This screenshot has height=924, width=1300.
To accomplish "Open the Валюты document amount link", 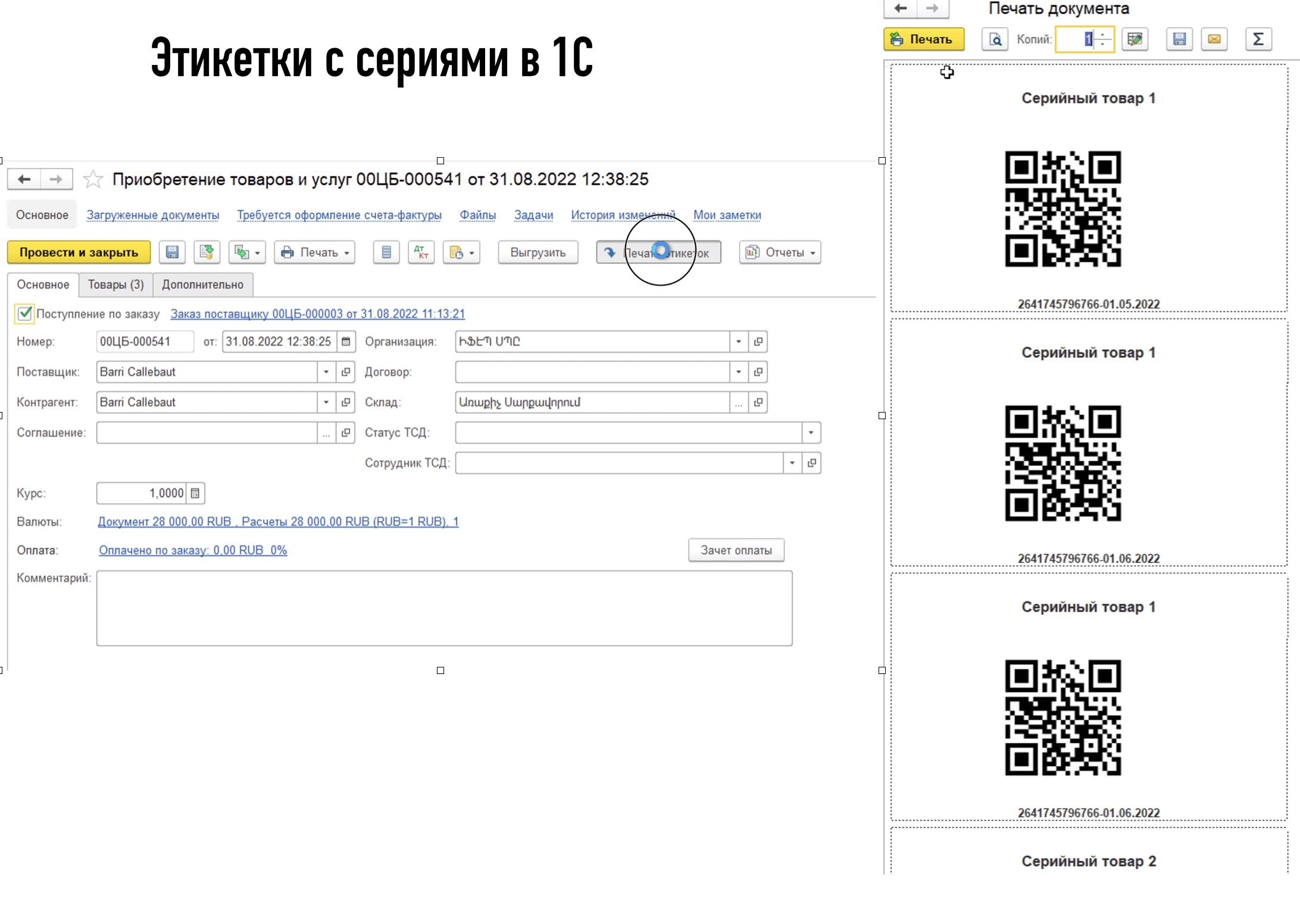I will point(278,522).
